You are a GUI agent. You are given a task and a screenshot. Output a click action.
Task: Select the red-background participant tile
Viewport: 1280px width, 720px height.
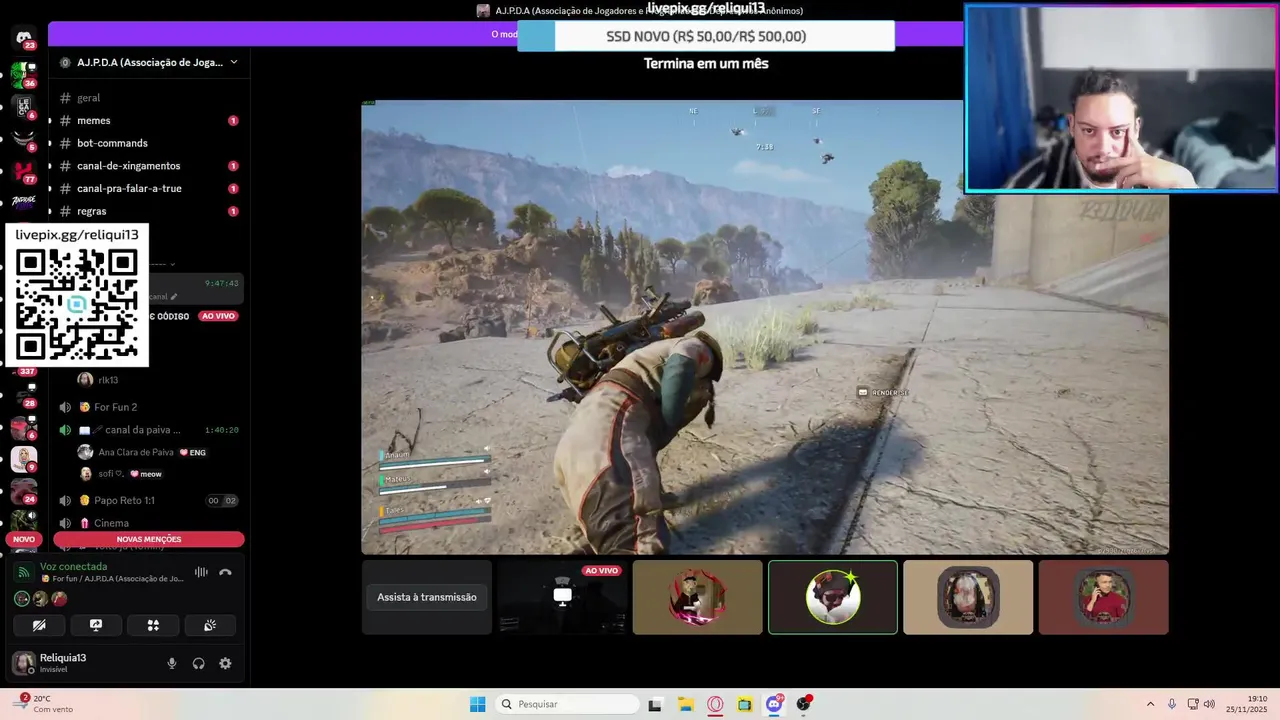(1103, 597)
